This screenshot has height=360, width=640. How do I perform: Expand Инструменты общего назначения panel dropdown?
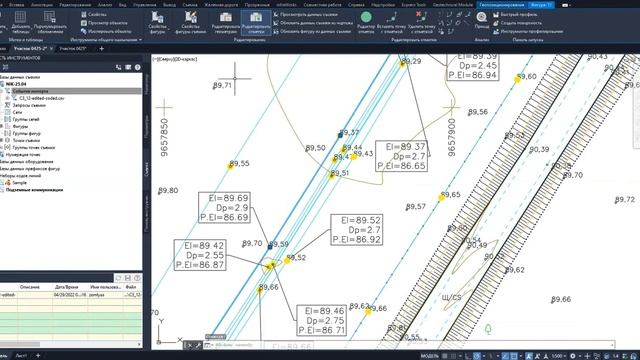140,40
